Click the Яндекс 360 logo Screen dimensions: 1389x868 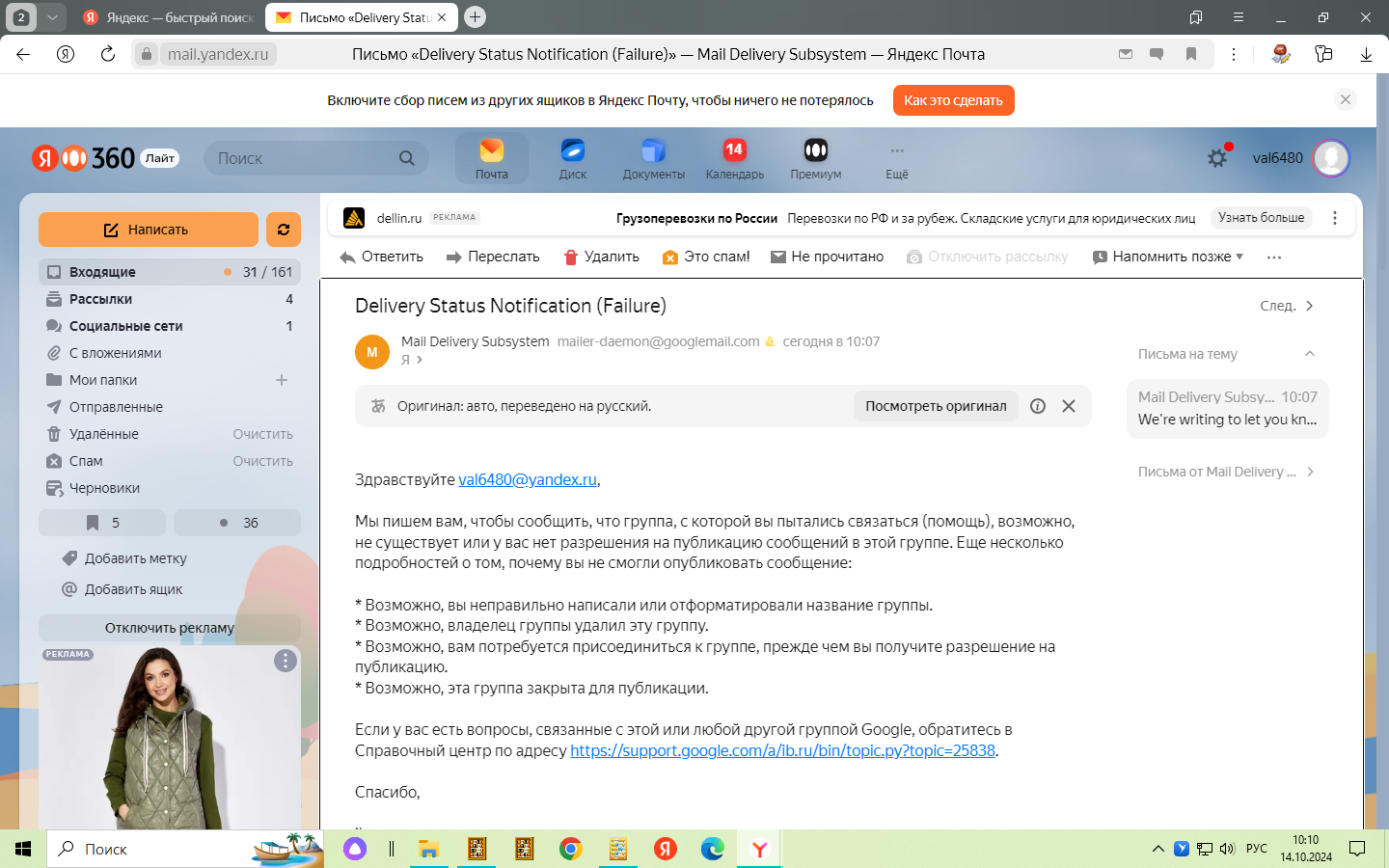[x=84, y=158]
